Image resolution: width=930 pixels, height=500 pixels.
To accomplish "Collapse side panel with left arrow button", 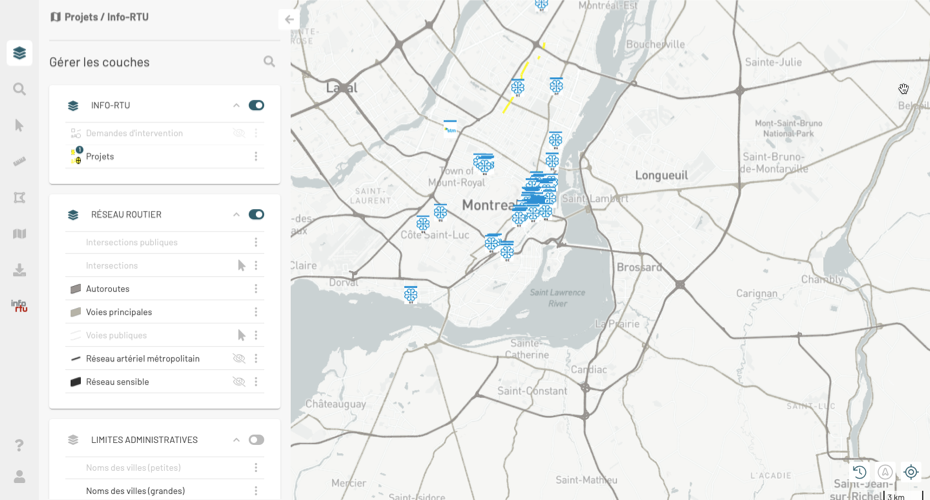I will click(289, 19).
